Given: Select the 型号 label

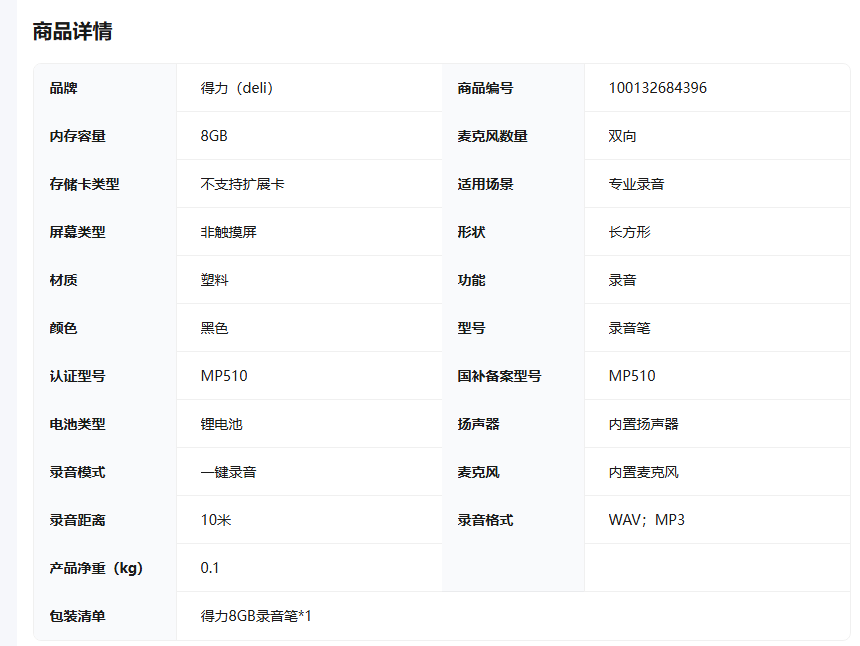Looking at the screenshot, I should click(472, 328).
